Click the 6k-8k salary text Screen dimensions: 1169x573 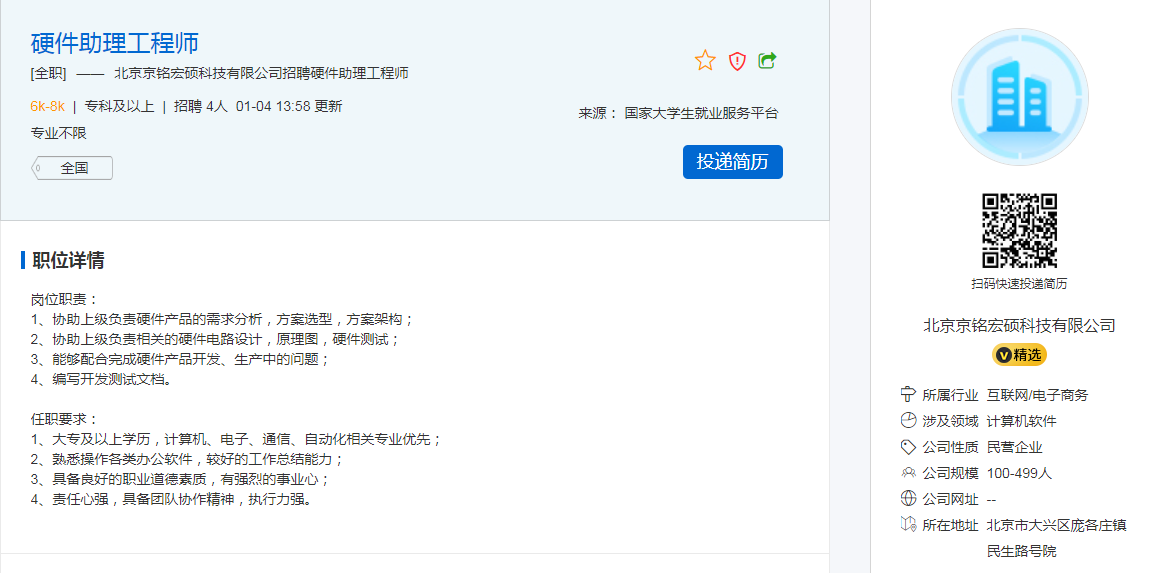click(48, 107)
